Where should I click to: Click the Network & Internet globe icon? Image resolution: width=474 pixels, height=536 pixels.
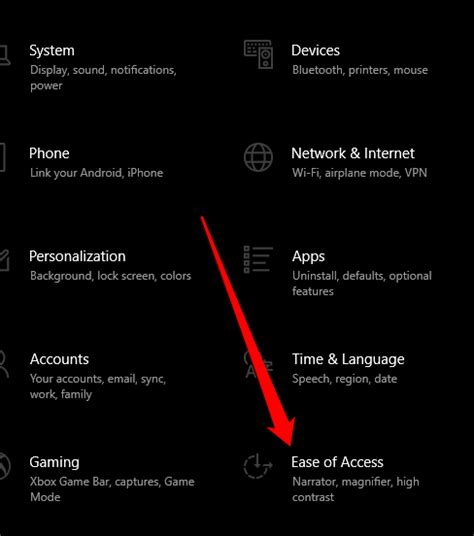coord(258,157)
